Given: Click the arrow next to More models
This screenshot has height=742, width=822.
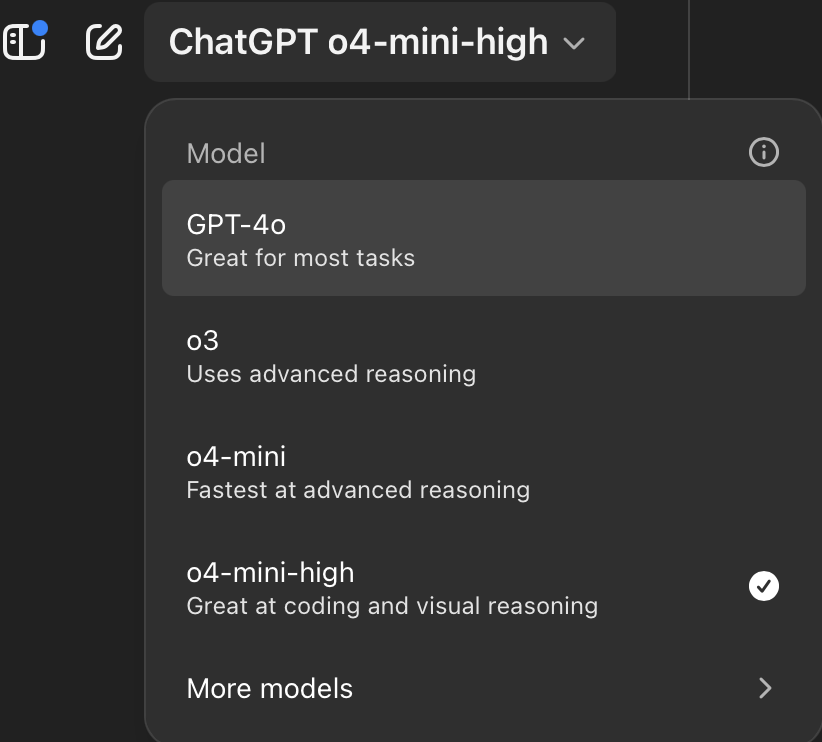Looking at the screenshot, I should tap(765, 688).
